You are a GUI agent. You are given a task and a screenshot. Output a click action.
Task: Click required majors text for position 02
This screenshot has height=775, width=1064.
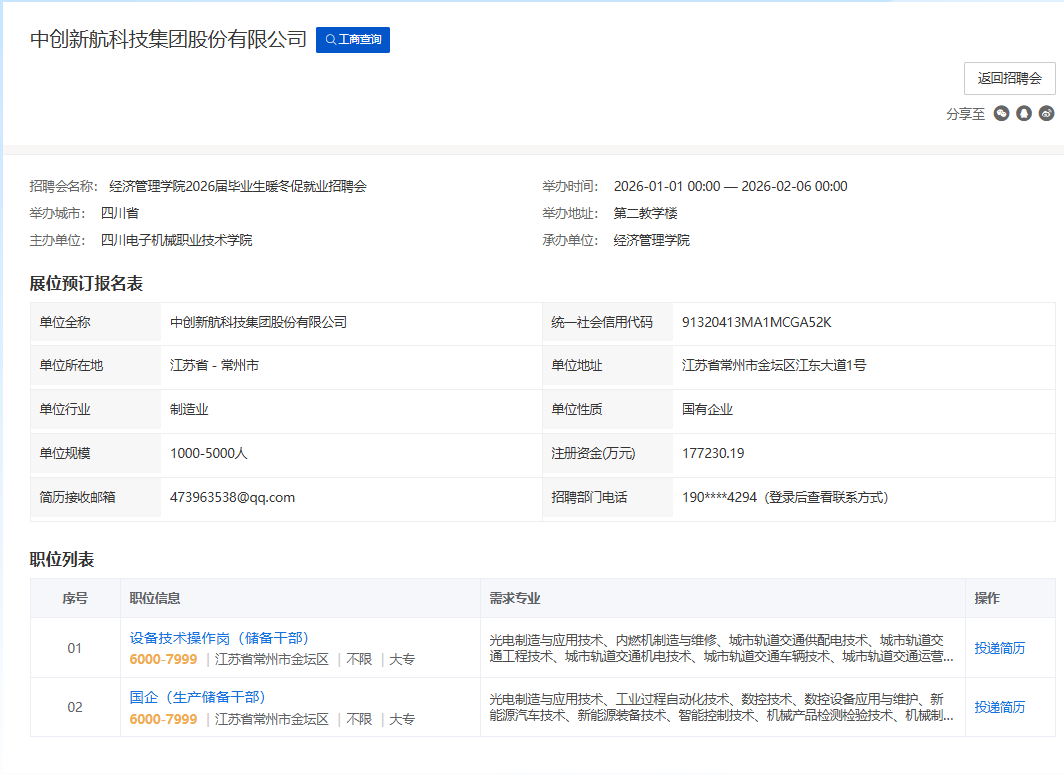pos(721,707)
